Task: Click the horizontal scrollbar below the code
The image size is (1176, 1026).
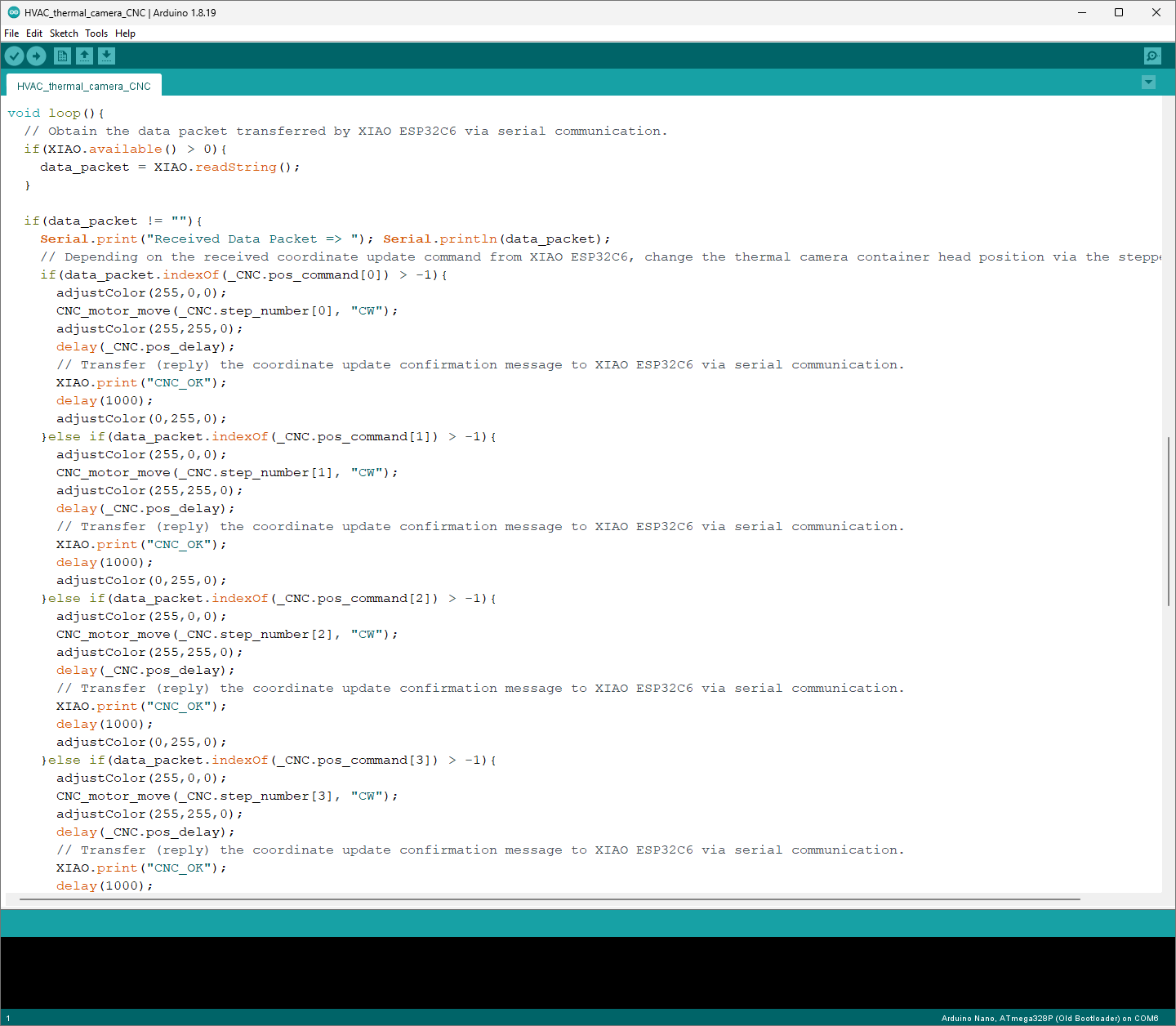Action: click(x=549, y=899)
